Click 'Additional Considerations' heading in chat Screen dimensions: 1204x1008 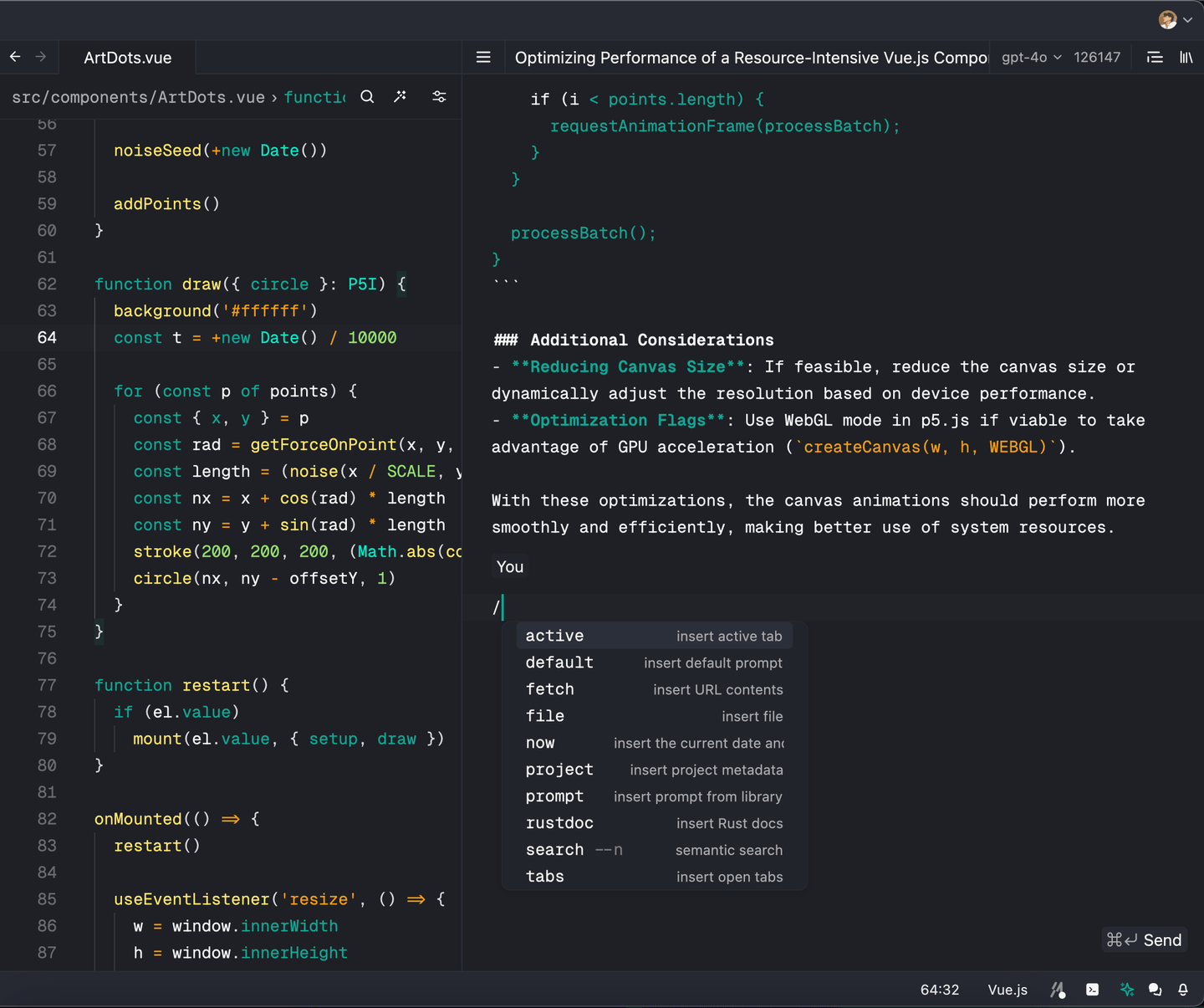pyautogui.click(x=652, y=340)
